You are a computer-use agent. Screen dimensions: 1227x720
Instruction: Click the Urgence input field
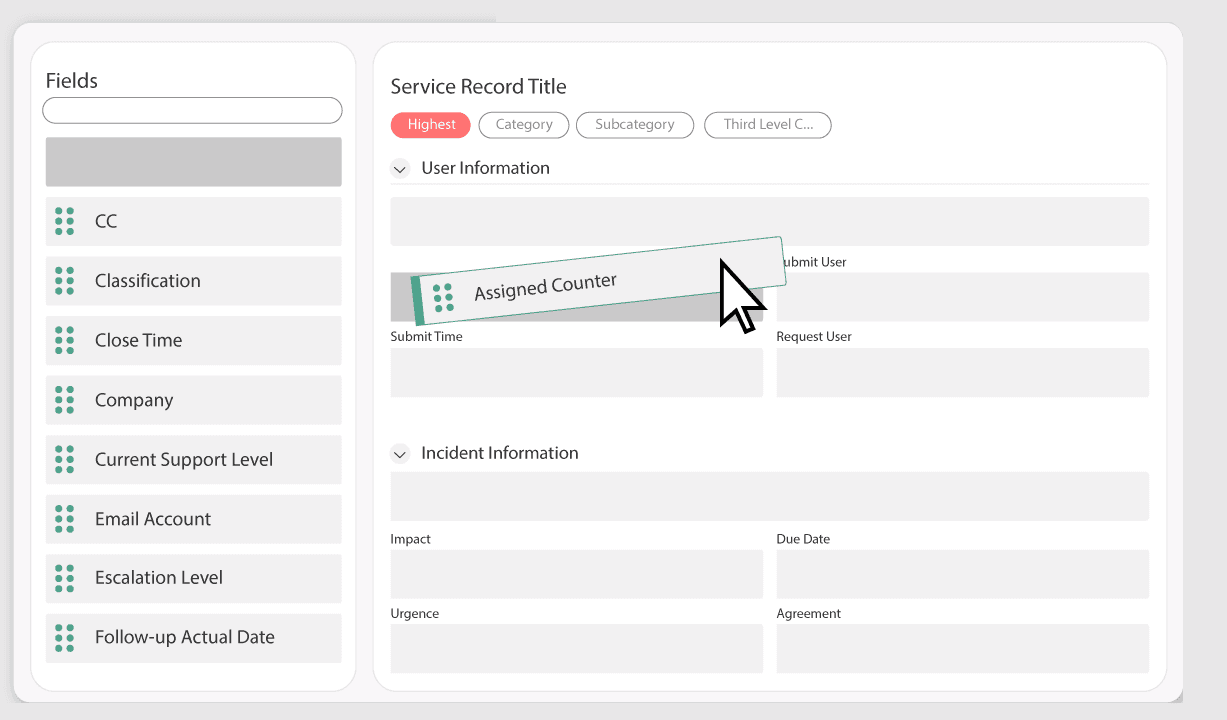pos(577,648)
